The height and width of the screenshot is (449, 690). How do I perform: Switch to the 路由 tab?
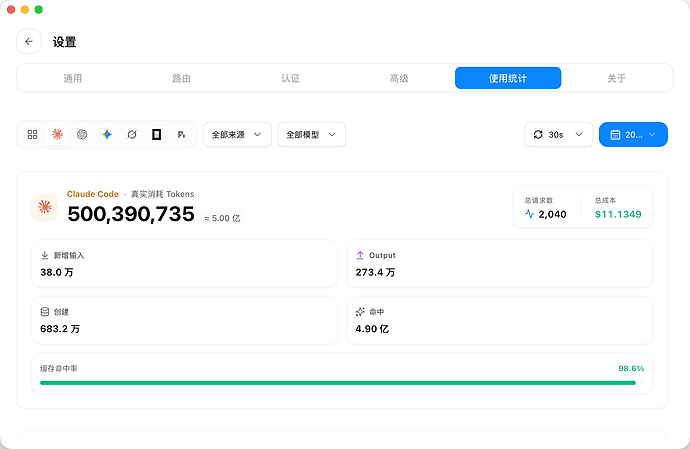(x=181, y=78)
